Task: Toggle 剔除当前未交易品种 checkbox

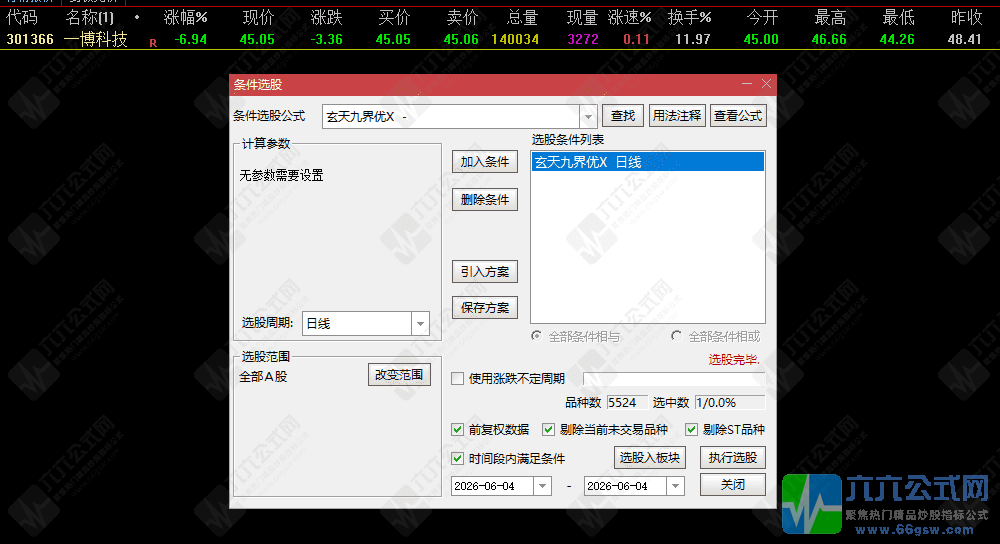Action: [548, 430]
